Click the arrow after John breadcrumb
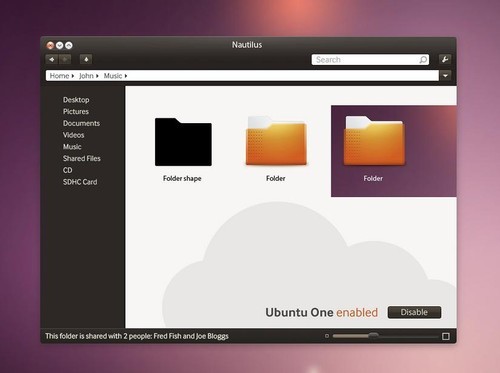The height and width of the screenshot is (373, 500). [x=97, y=76]
